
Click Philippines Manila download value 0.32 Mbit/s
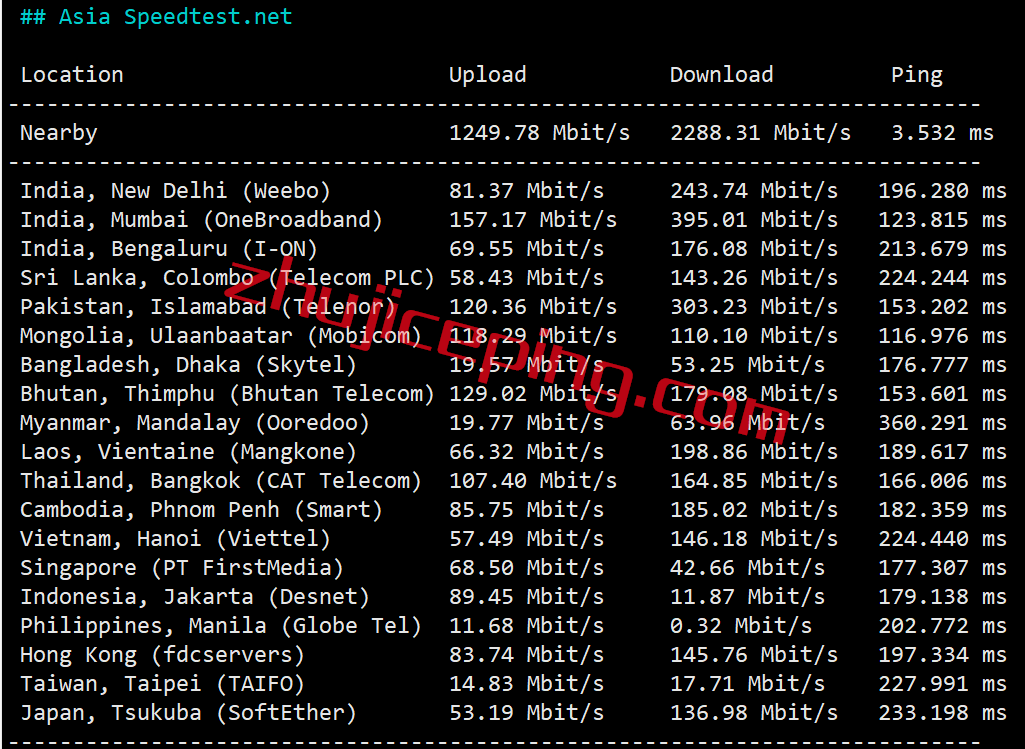(741, 626)
